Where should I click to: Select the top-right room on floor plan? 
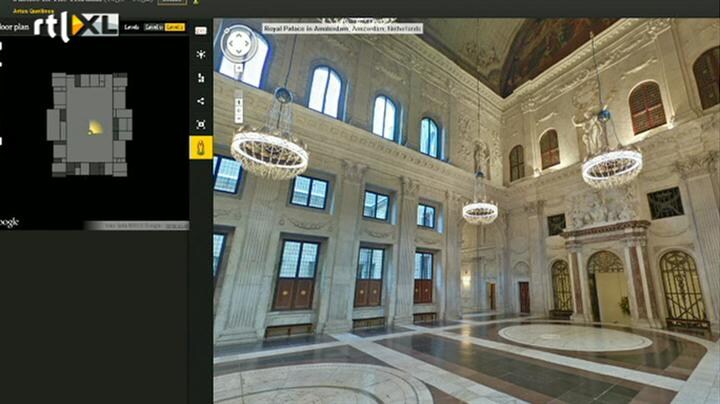pos(120,82)
